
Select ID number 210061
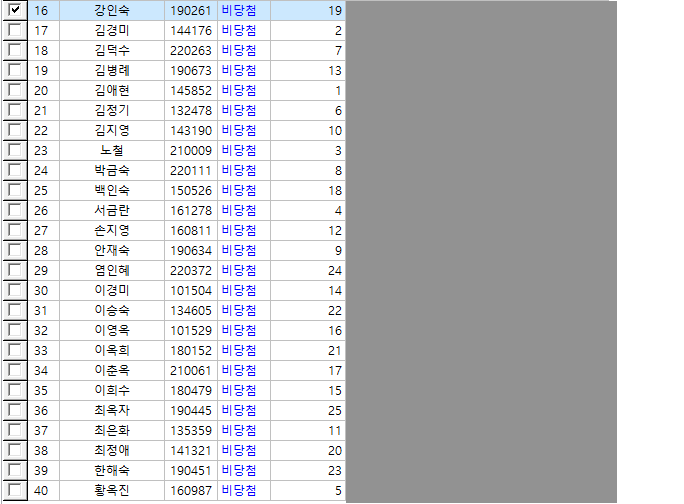(191, 370)
